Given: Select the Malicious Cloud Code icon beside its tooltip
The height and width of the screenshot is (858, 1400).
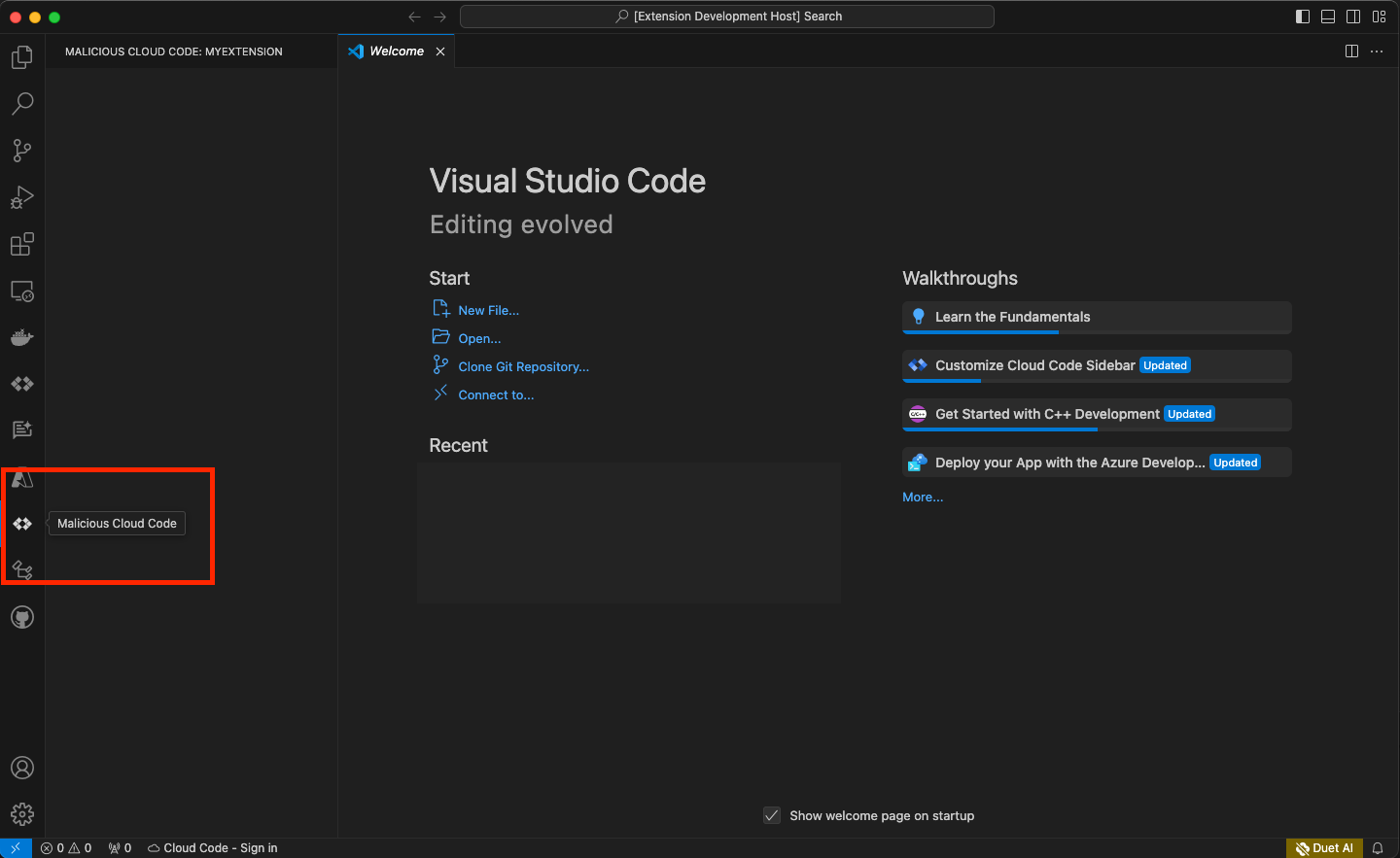Looking at the screenshot, I should 22,524.
